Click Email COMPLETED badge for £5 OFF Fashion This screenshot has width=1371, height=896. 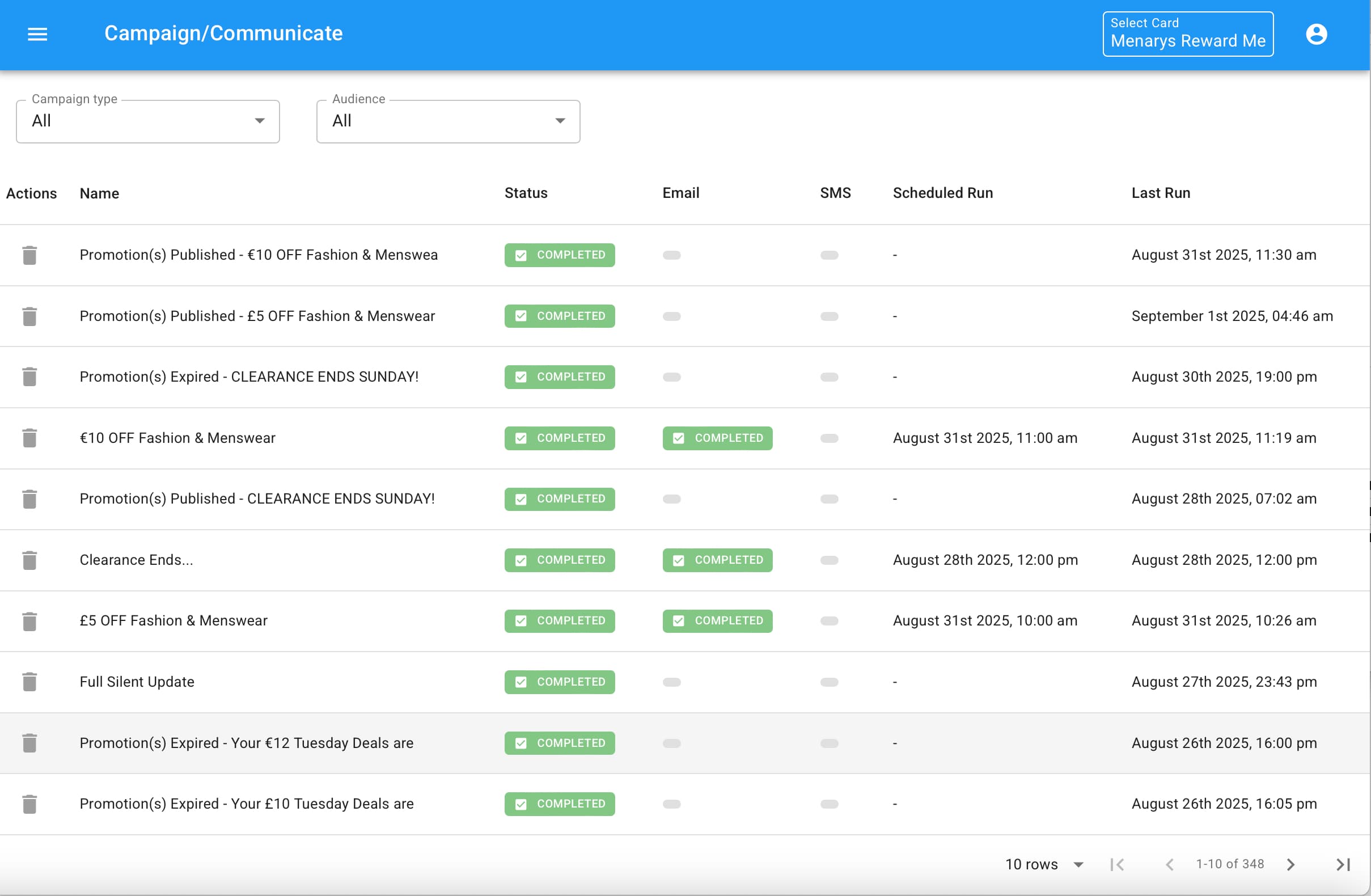[x=717, y=621]
